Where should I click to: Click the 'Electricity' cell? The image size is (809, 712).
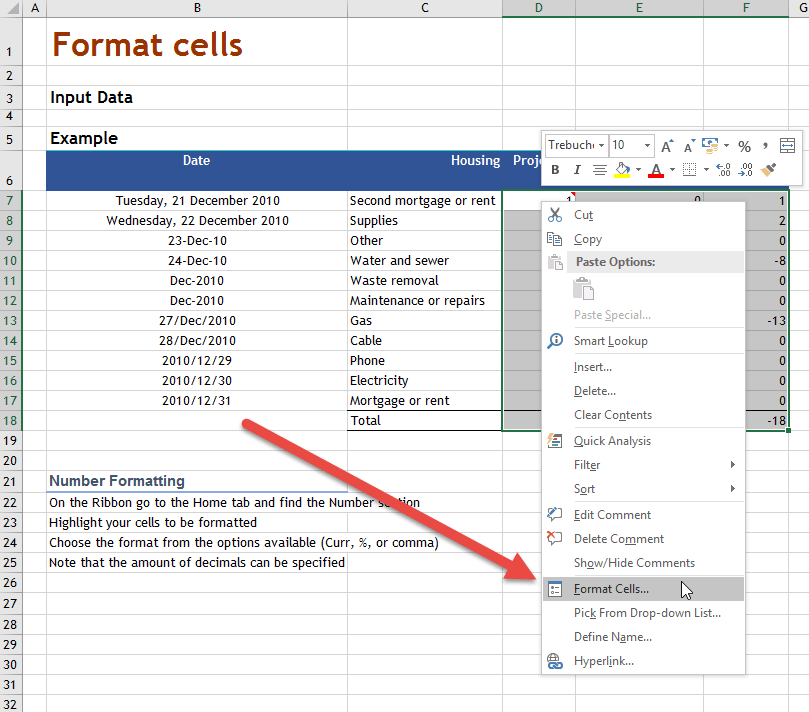coord(425,381)
